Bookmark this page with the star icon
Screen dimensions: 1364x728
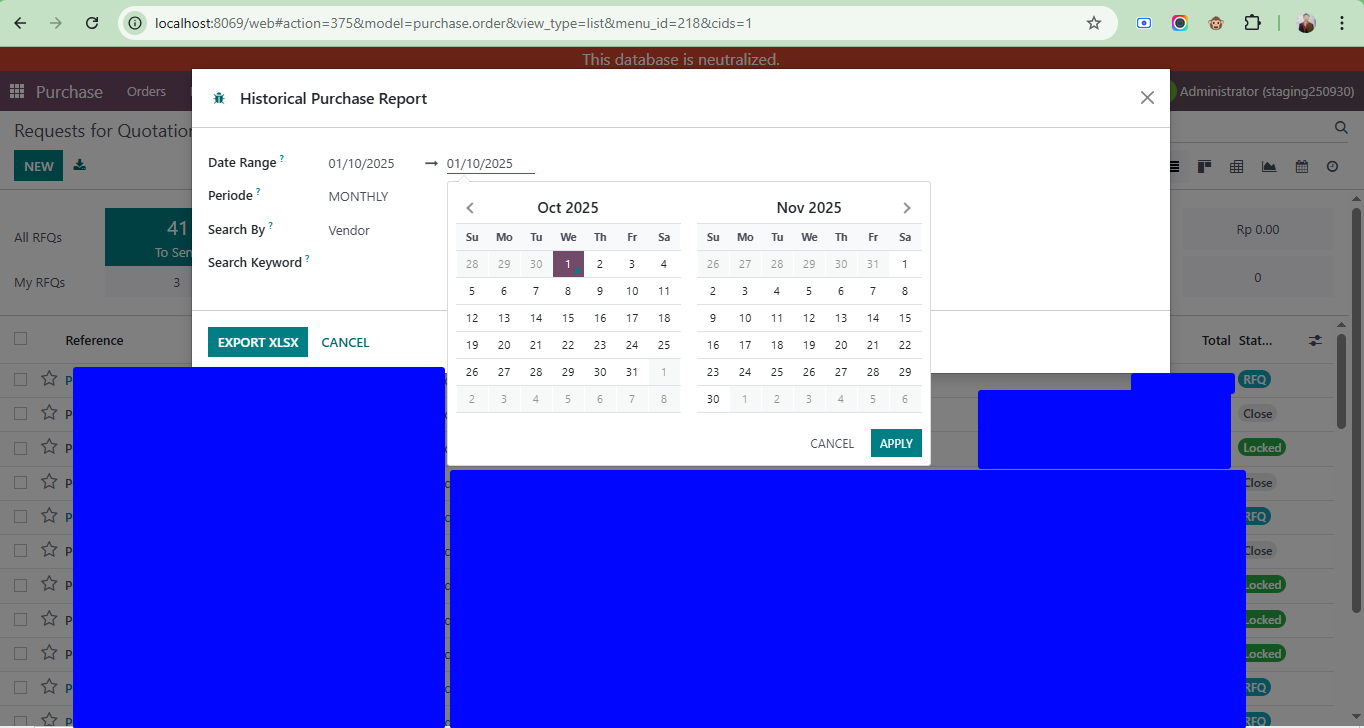(1094, 23)
